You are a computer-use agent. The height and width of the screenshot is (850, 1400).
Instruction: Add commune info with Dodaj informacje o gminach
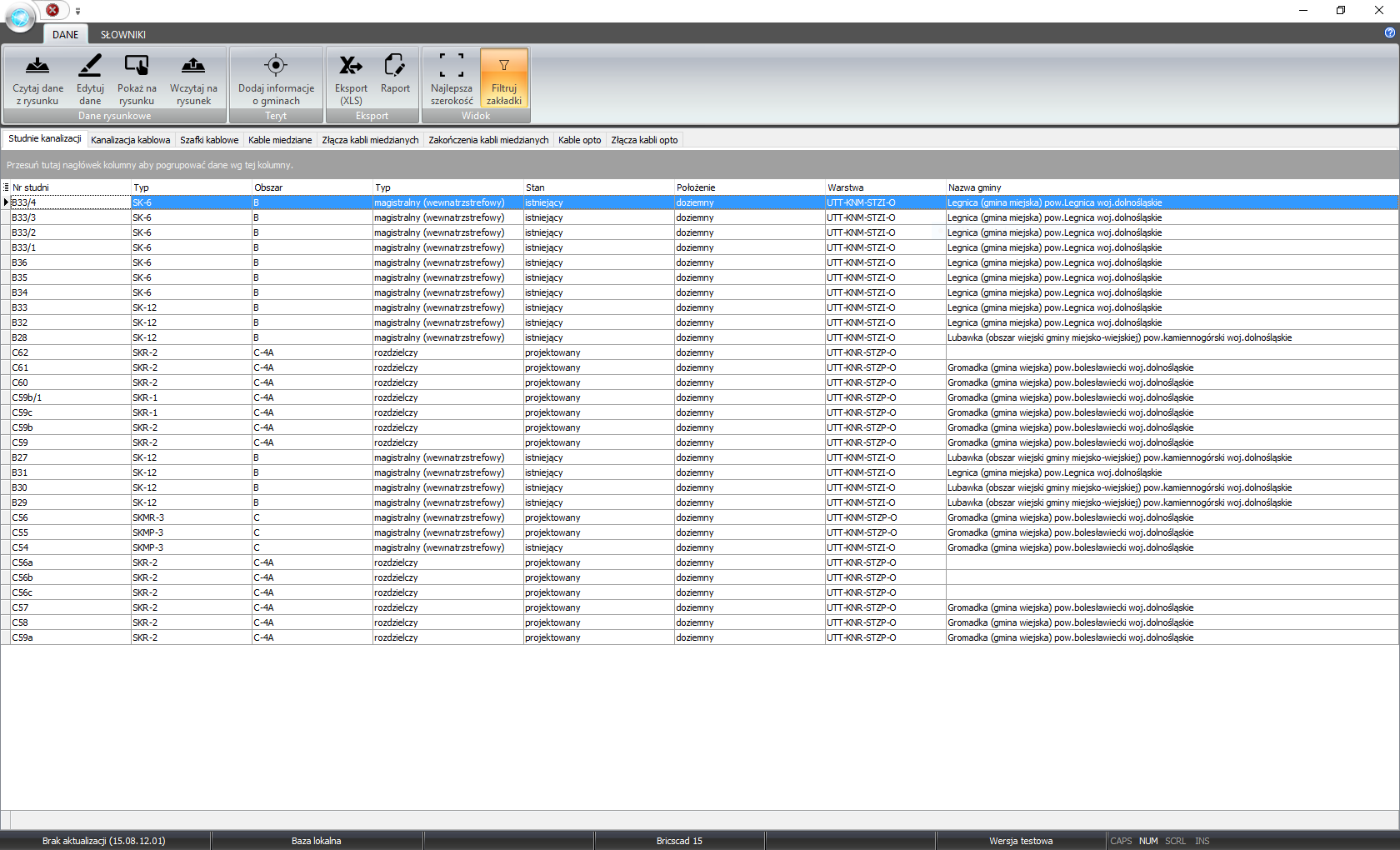(x=276, y=78)
